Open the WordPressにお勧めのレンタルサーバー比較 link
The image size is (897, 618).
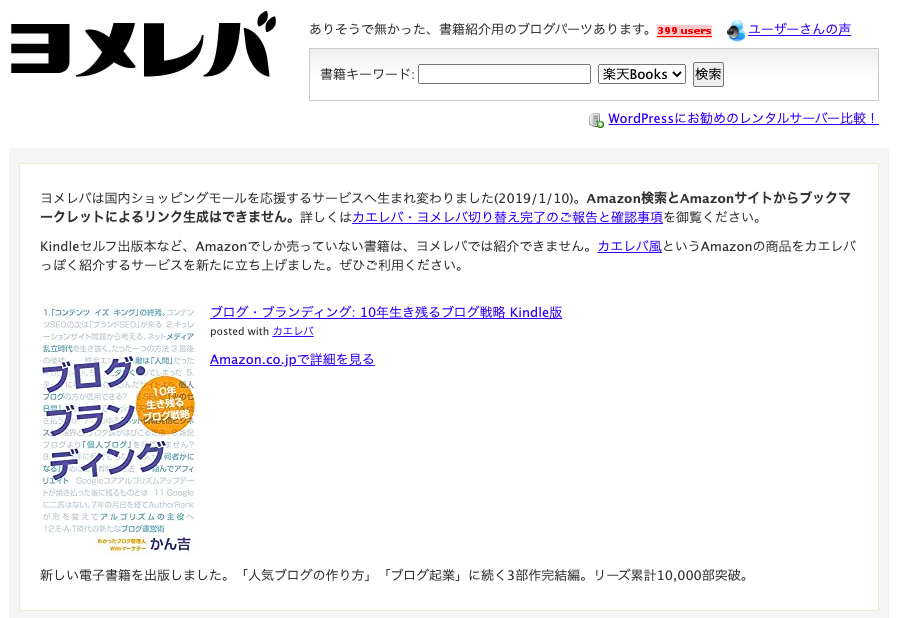743,118
